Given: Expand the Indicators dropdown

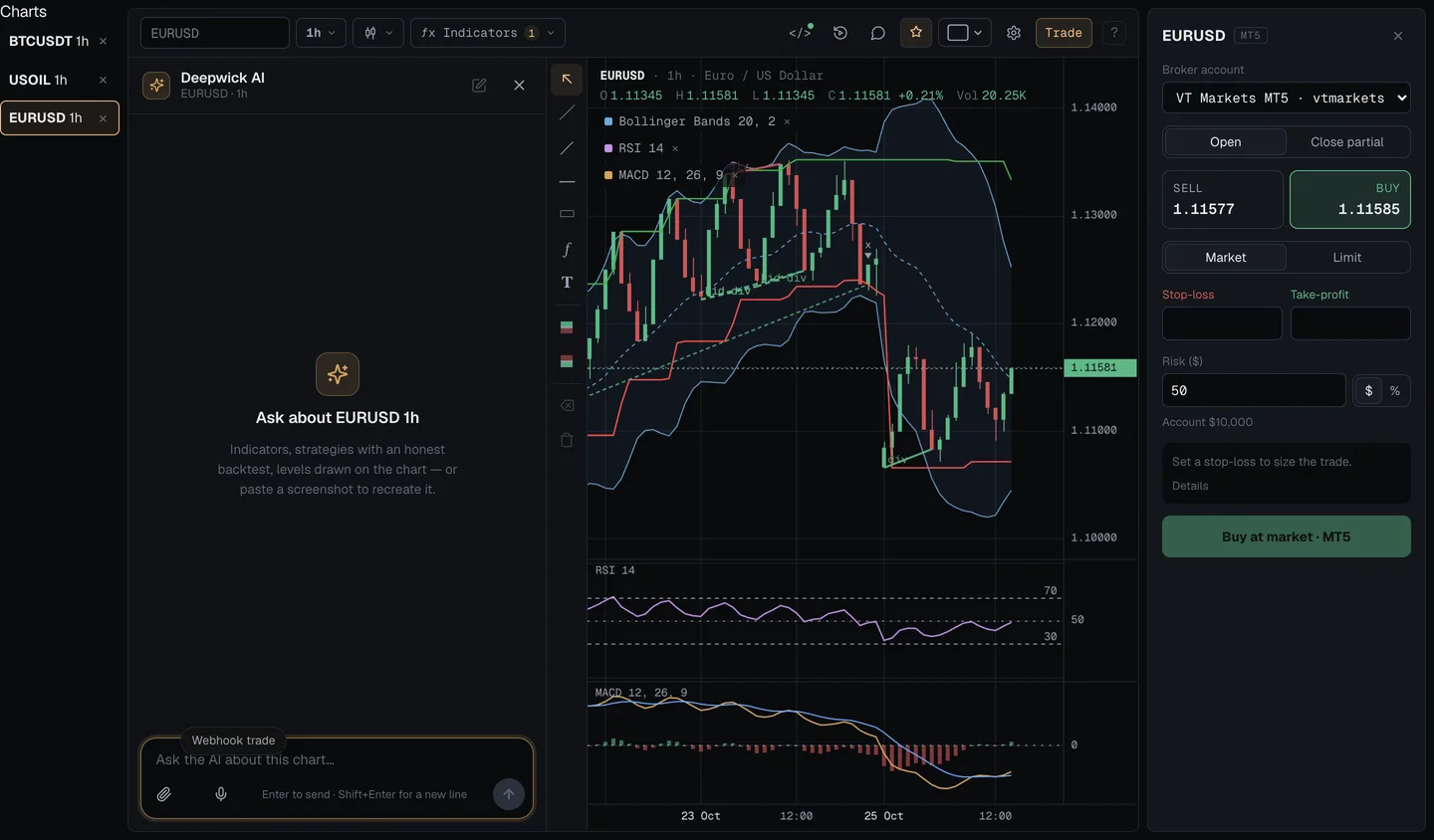Looking at the screenshot, I should point(488,33).
